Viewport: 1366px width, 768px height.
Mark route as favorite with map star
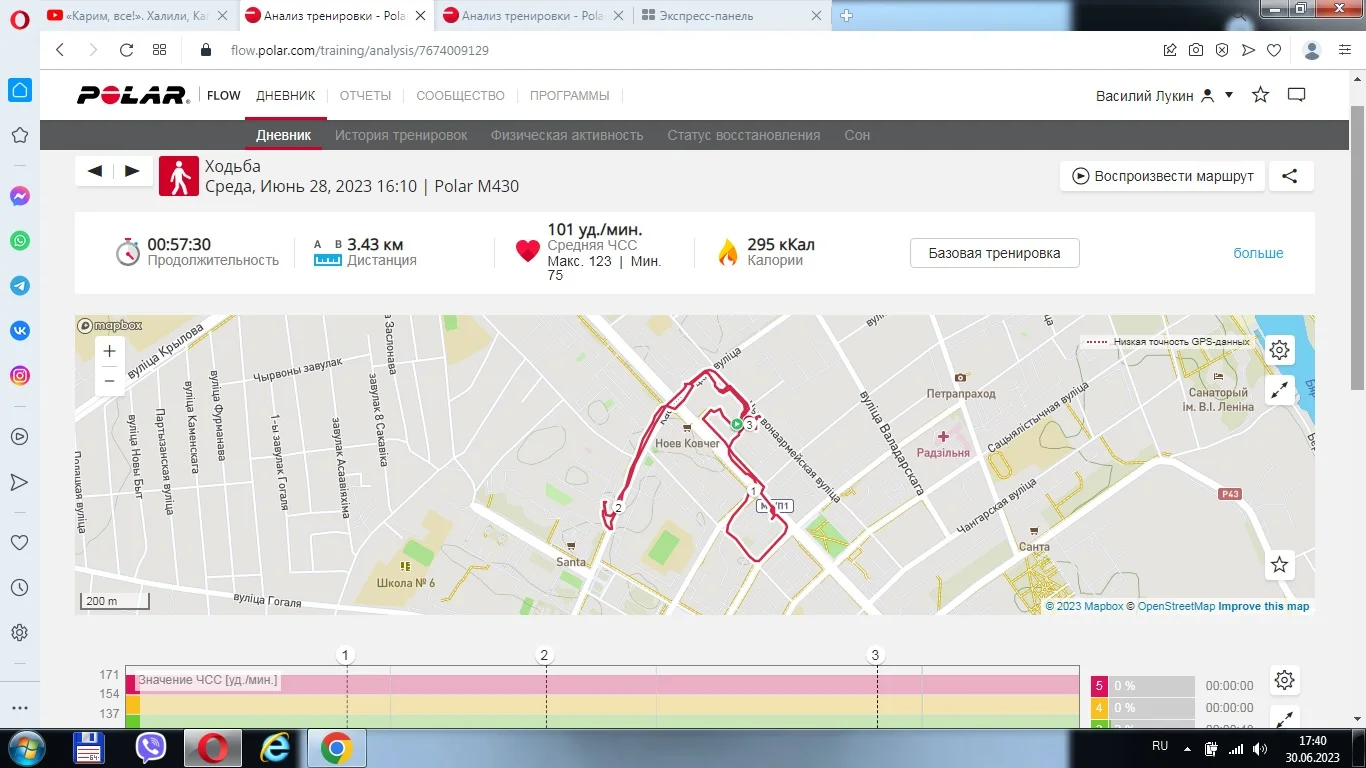1279,565
